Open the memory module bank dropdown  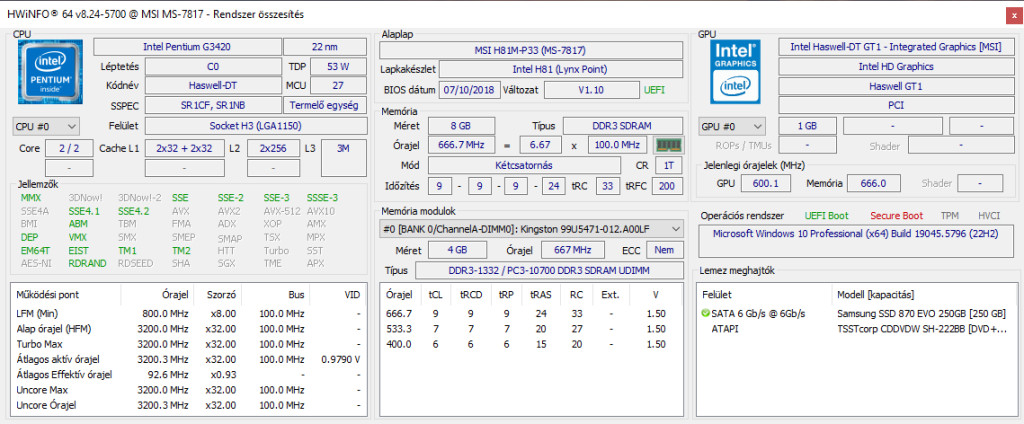point(532,229)
